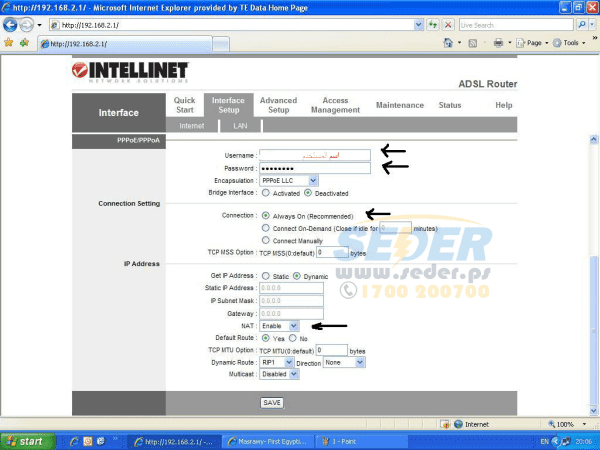The height and width of the screenshot is (450, 600).
Task: Click the Live Search magnifier icon
Action: (582, 25)
